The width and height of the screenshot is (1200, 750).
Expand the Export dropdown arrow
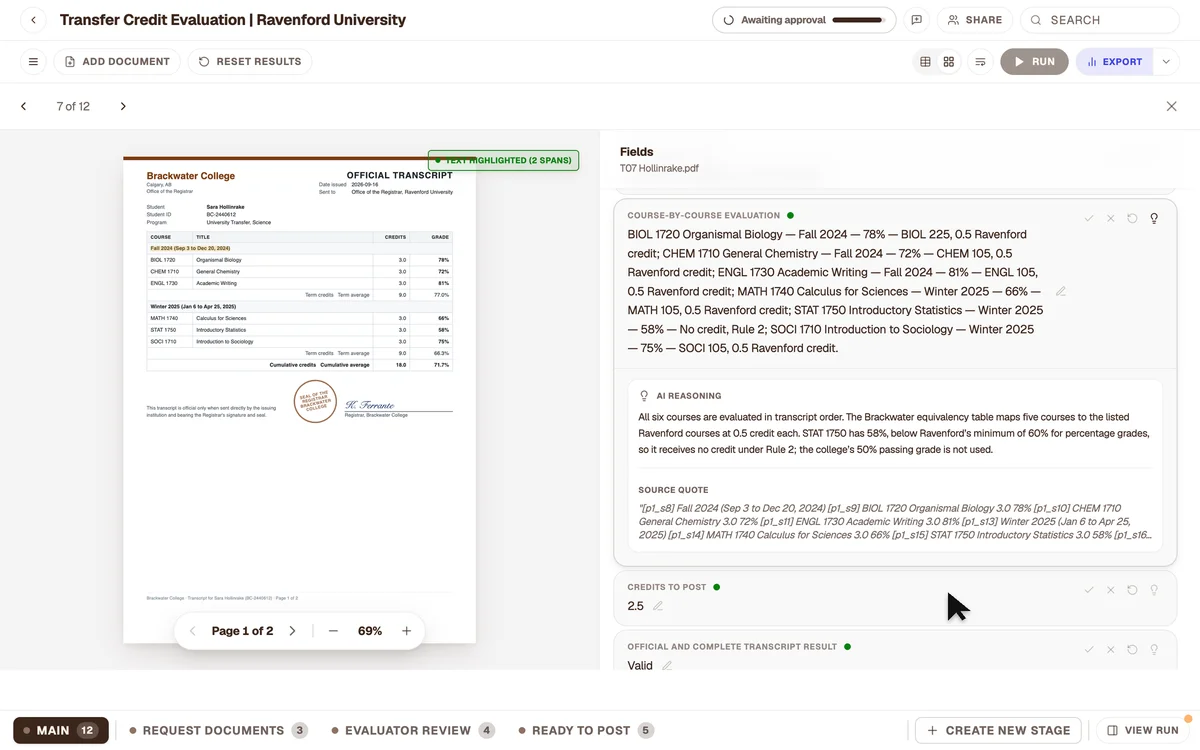point(1166,62)
